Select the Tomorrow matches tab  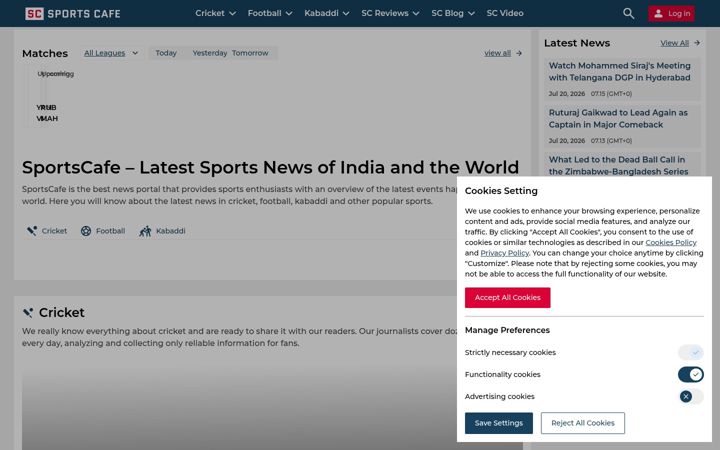point(250,53)
